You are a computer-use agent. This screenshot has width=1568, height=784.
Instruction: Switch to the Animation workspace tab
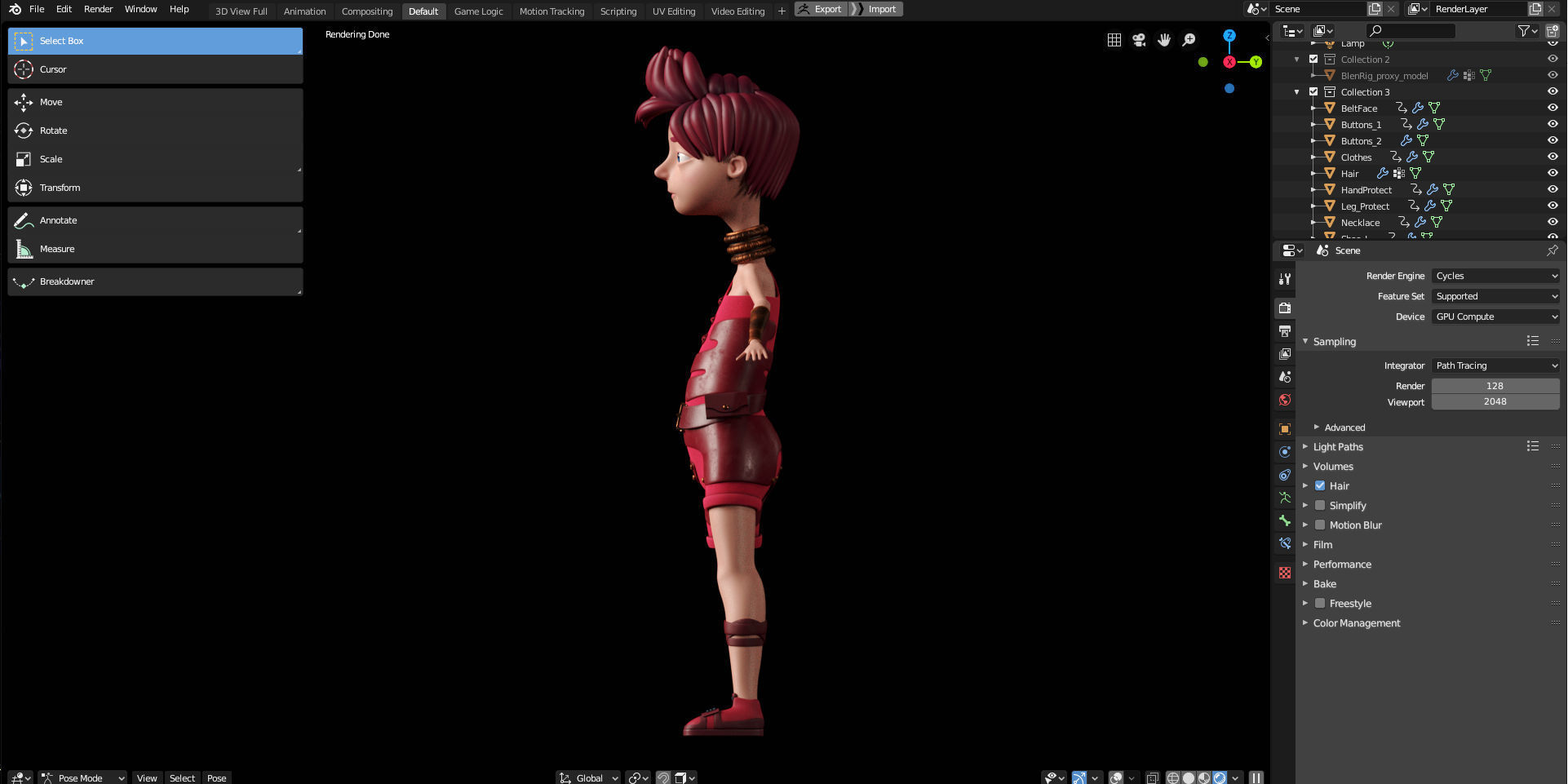[x=304, y=11]
